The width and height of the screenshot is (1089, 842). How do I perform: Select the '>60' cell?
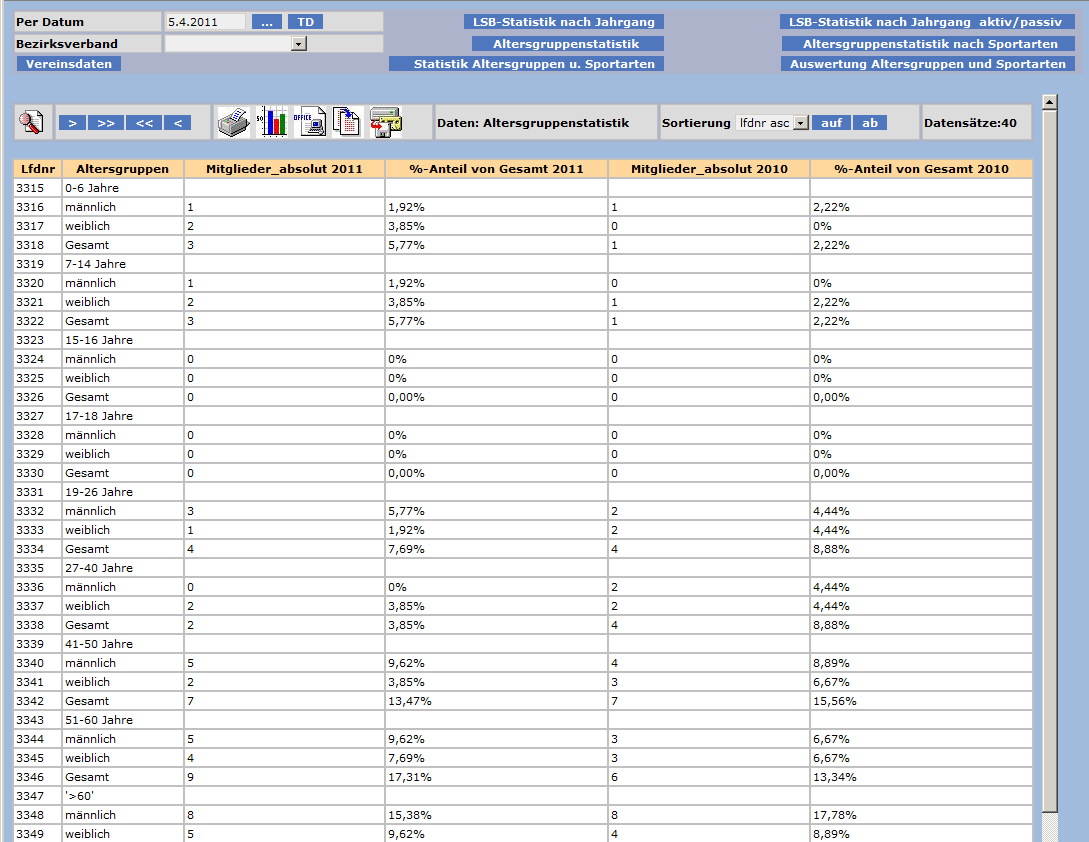point(123,796)
